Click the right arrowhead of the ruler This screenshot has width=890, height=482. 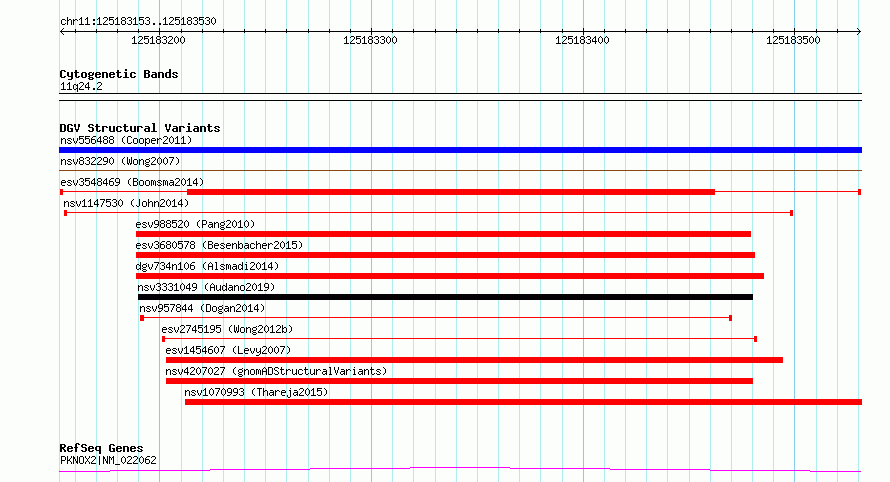tap(859, 32)
